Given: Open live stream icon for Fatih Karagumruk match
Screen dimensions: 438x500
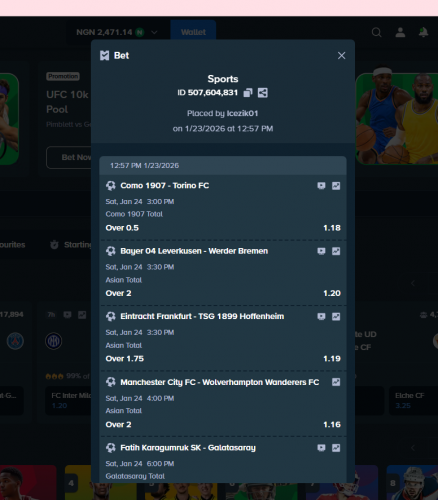Looking at the screenshot, I should pos(321,448).
